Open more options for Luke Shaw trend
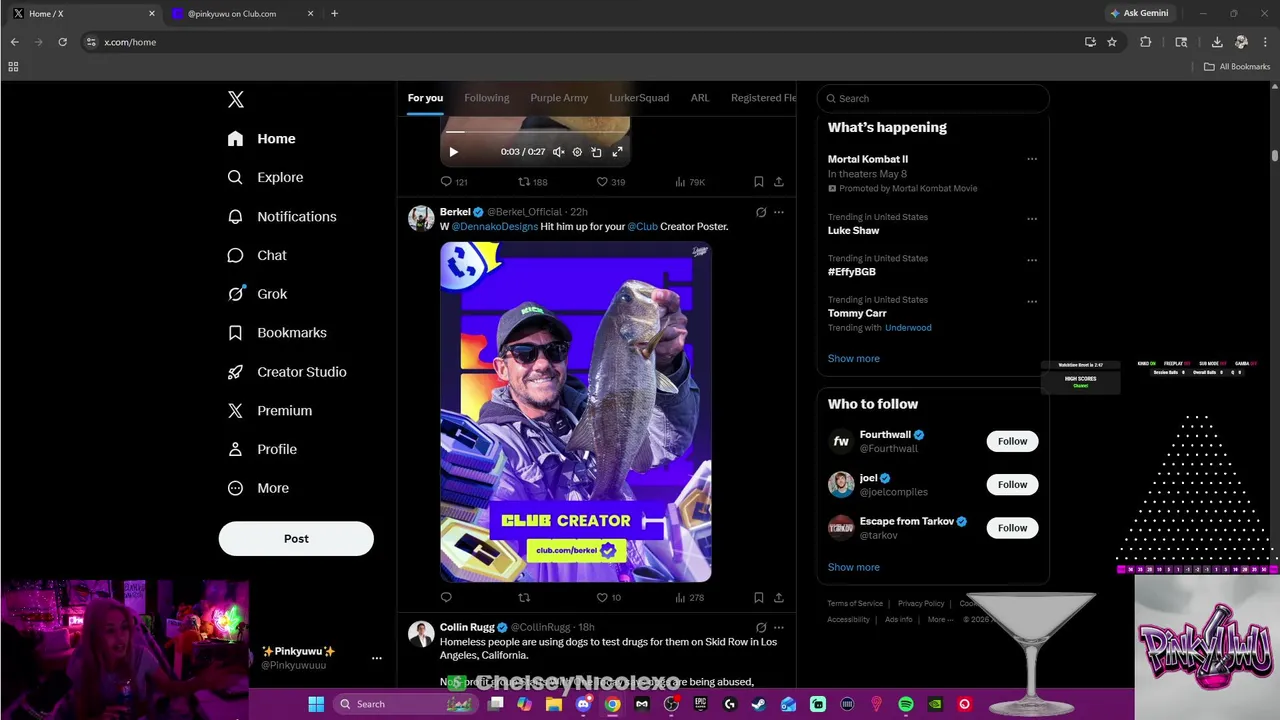 [x=1032, y=218]
